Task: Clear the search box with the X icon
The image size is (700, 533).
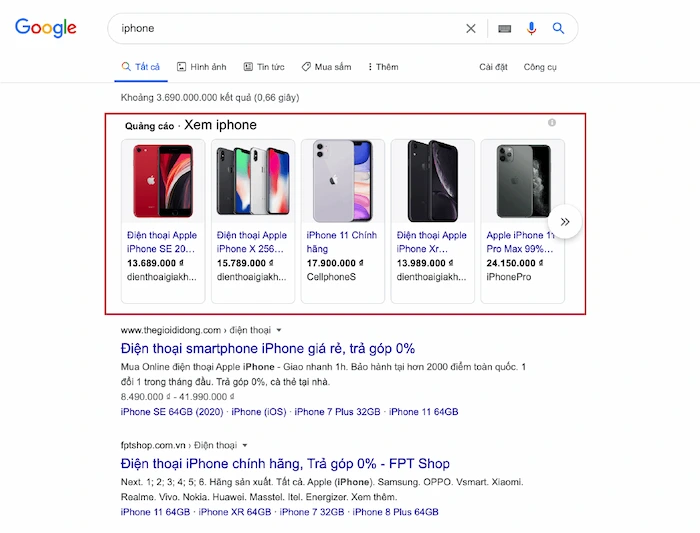Action: [x=471, y=29]
